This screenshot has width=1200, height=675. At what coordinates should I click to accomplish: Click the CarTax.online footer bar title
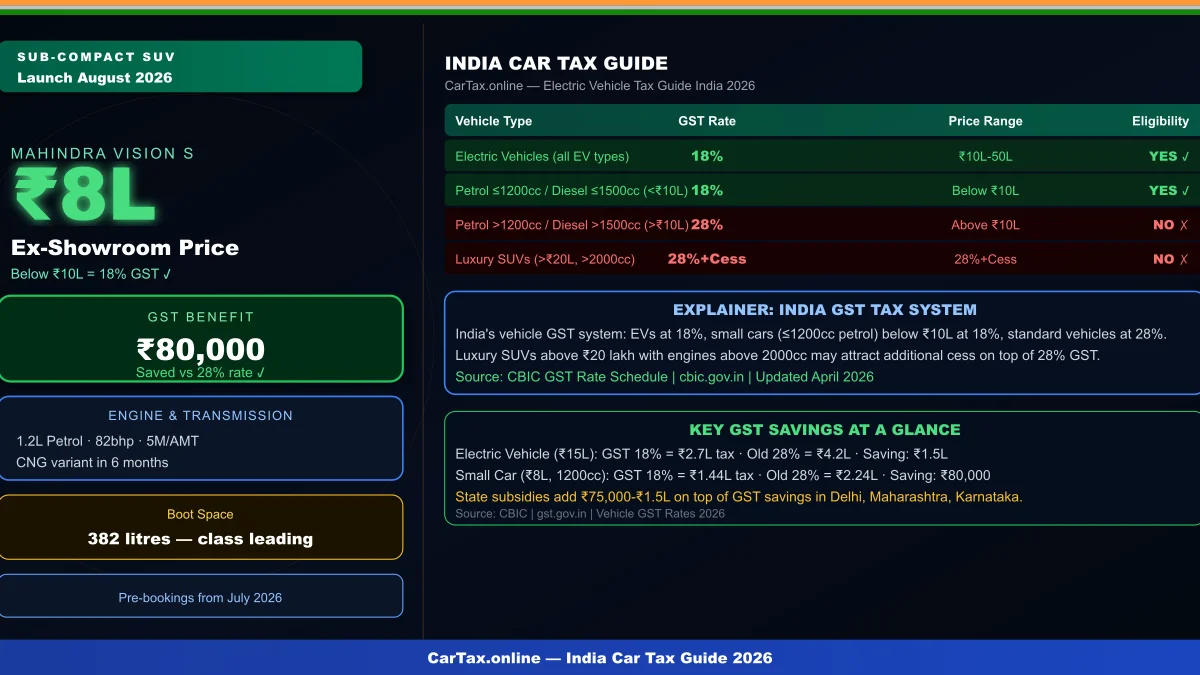600,658
